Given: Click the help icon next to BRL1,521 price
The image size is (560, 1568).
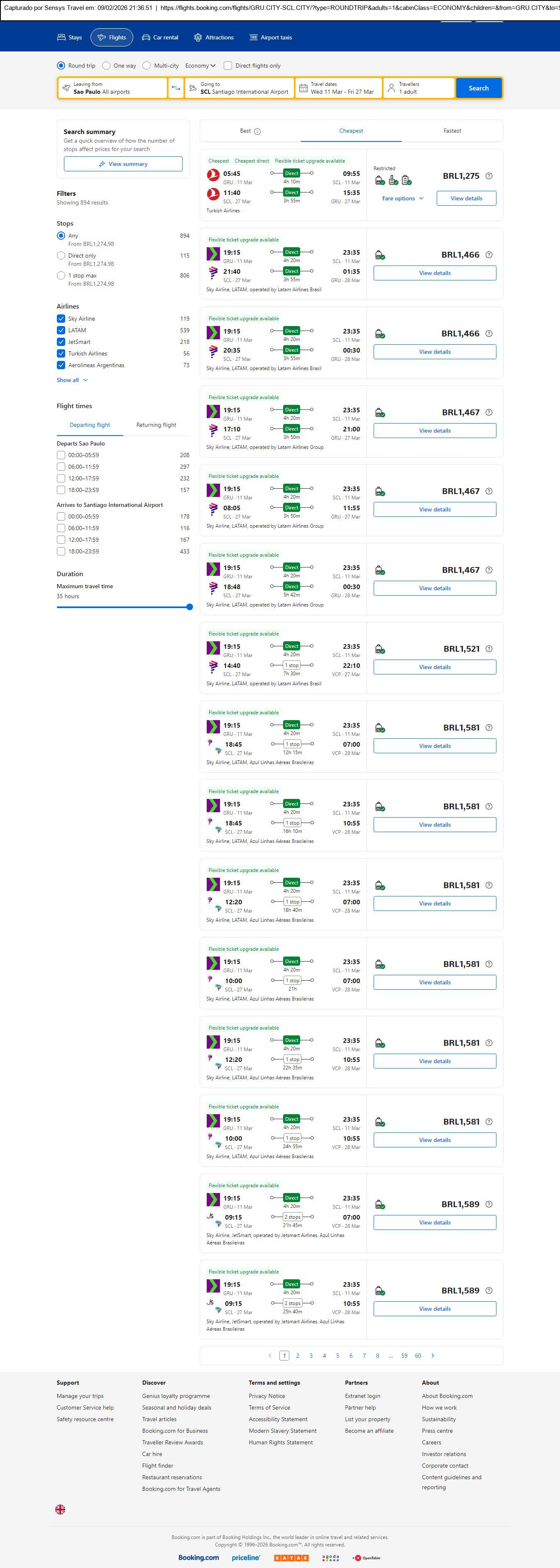Looking at the screenshot, I should point(489,649).
